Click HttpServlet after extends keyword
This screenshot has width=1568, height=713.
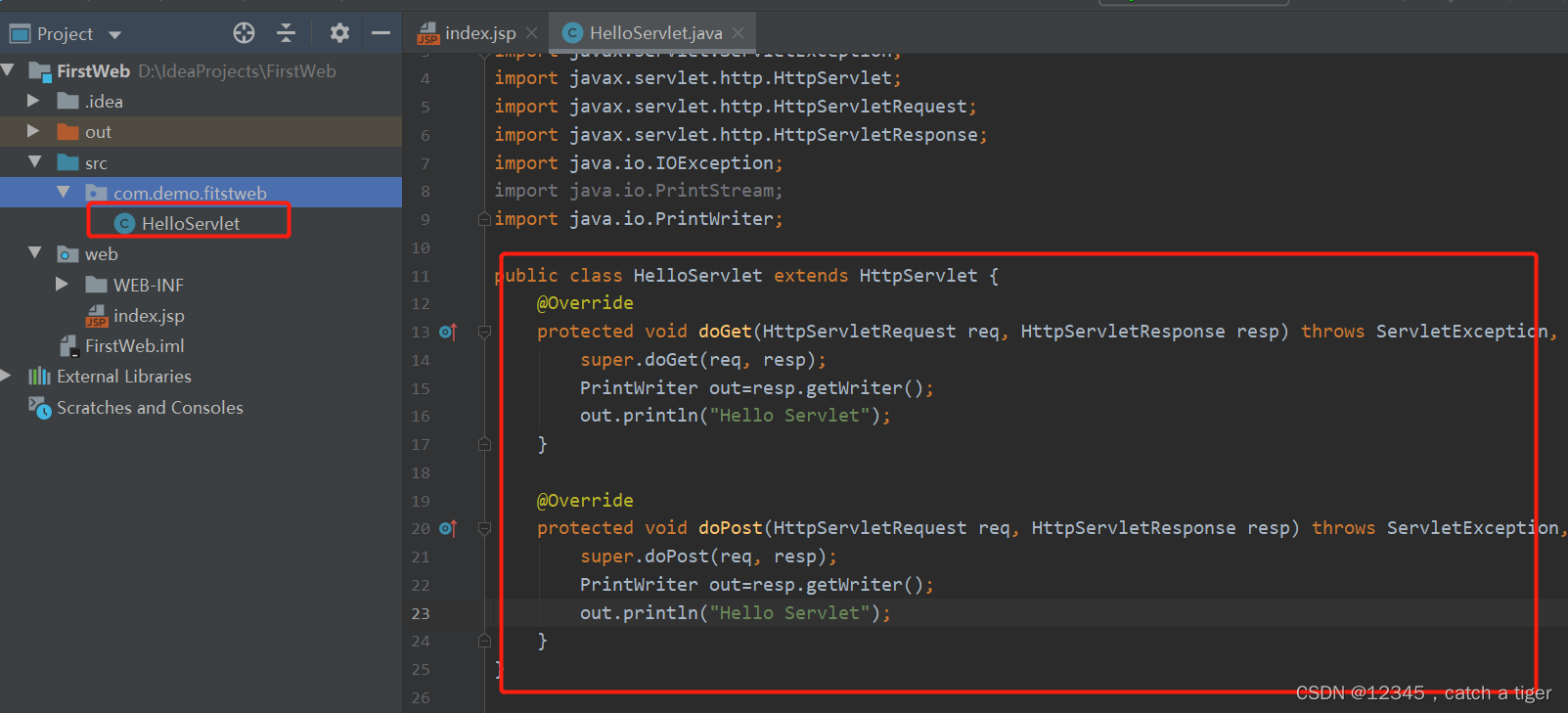tap(918, 276)
